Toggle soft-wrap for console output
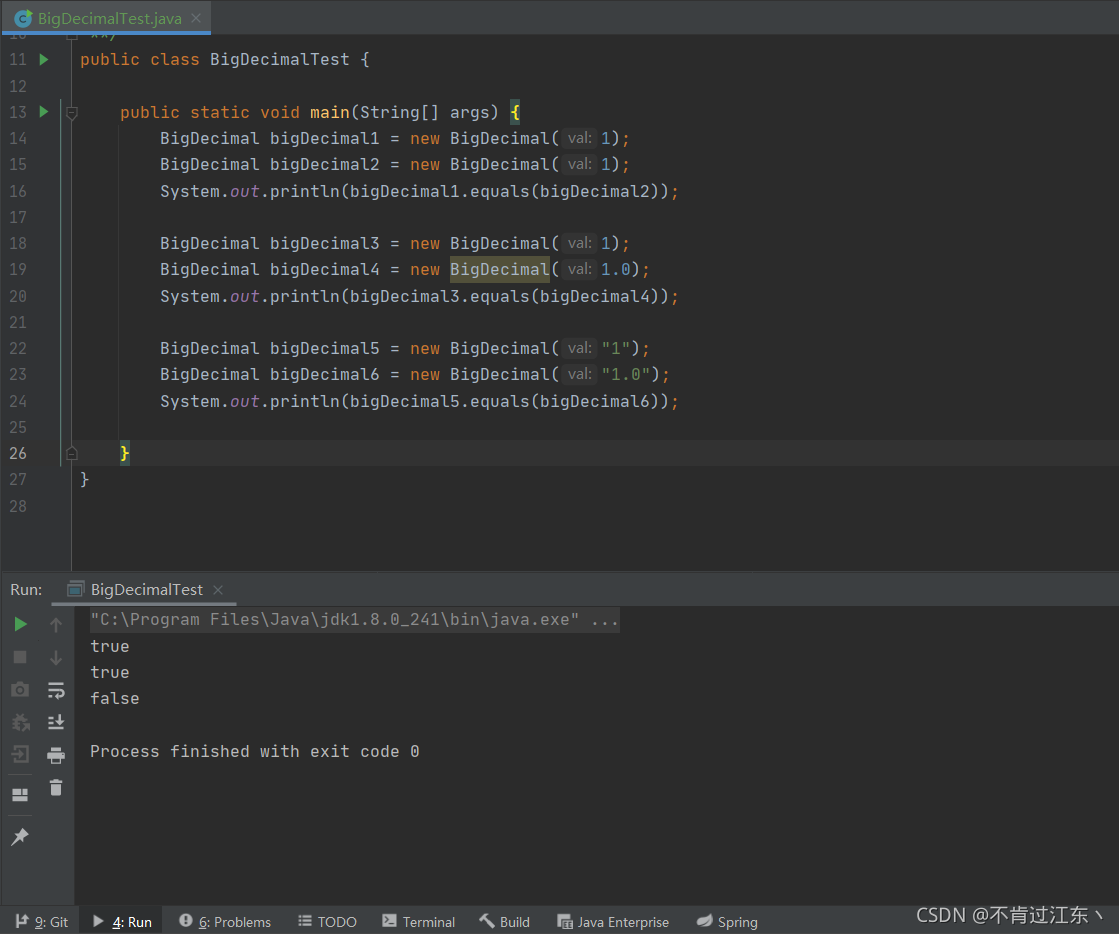Viewport: 1119px width, 934px height. (56, 690)
